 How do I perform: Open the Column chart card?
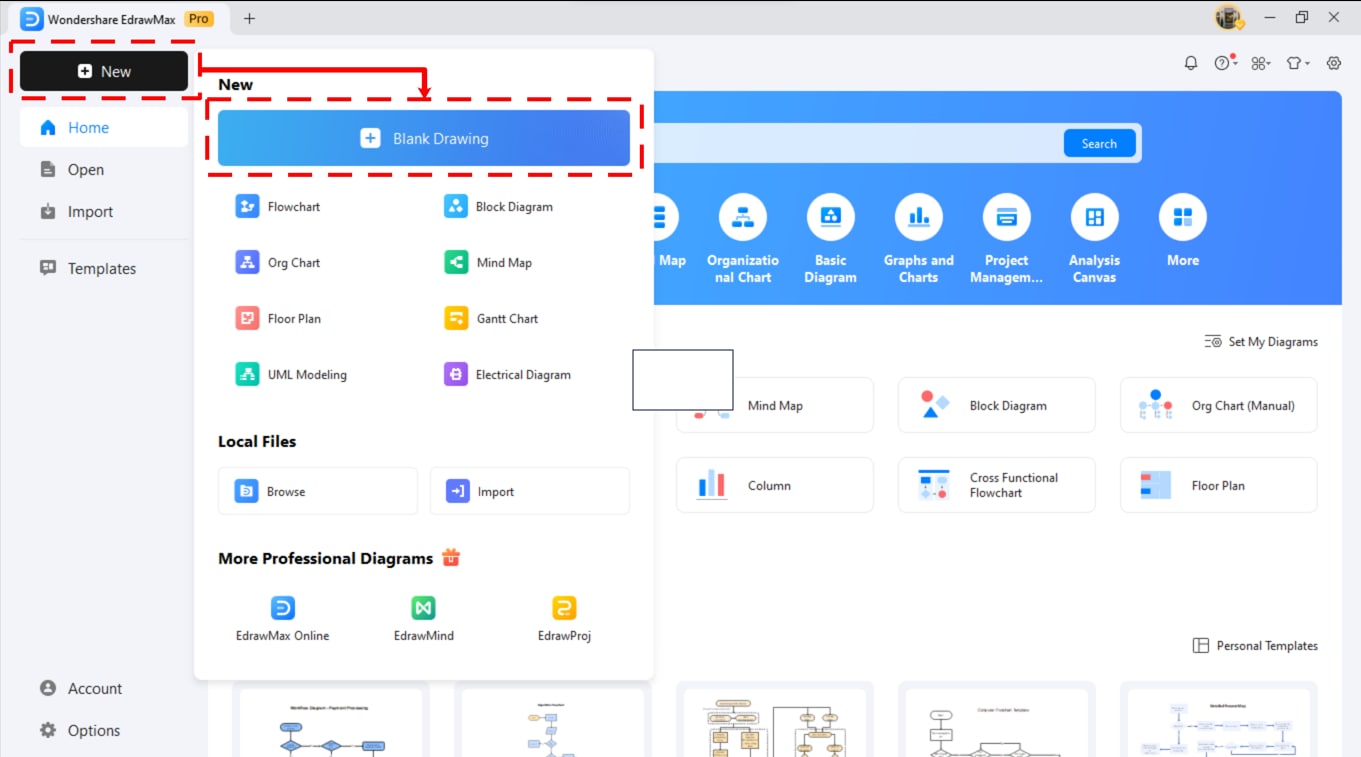[775, 485]
